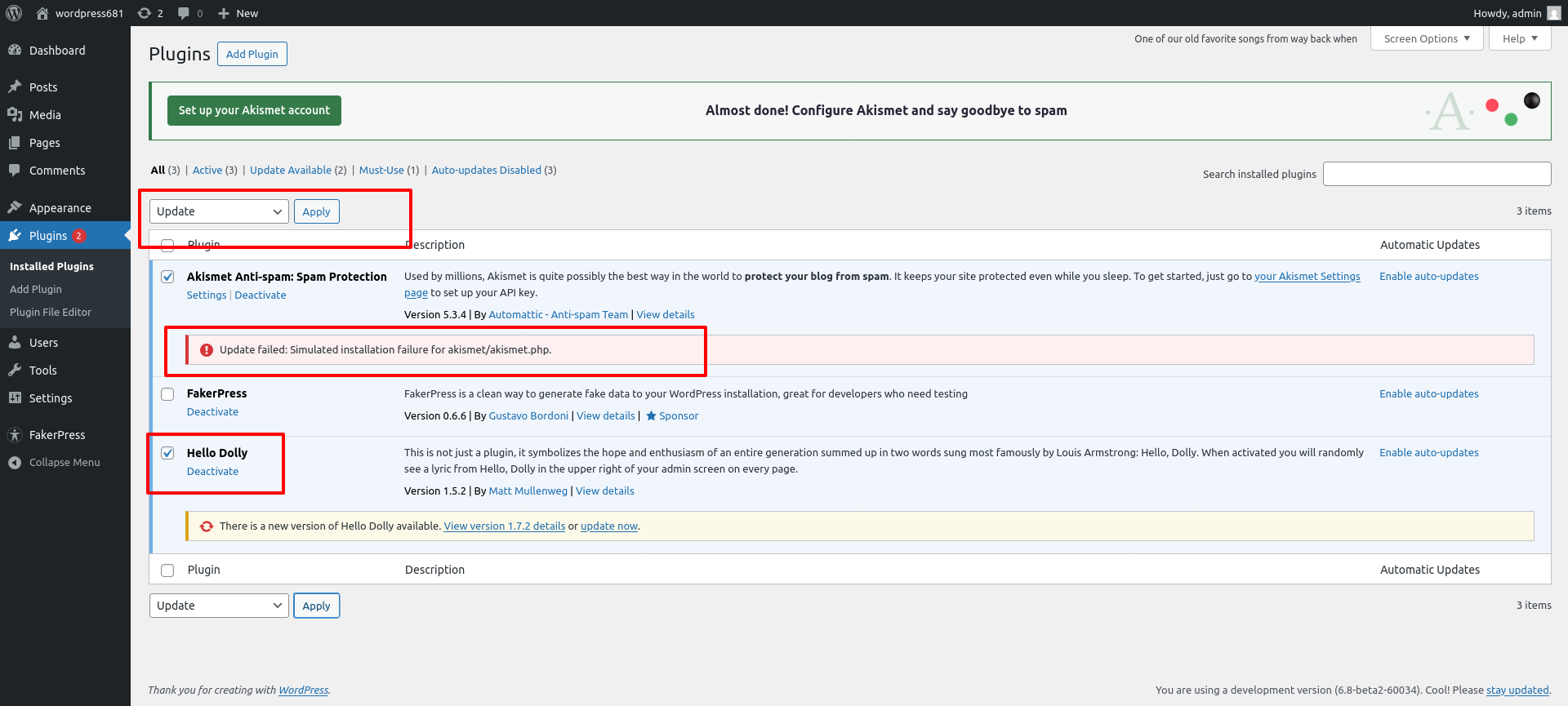Viewport: 1568px width, 706px height.
Task: Enable auto-updates for FakerPress
Action: coord(1429,394)
